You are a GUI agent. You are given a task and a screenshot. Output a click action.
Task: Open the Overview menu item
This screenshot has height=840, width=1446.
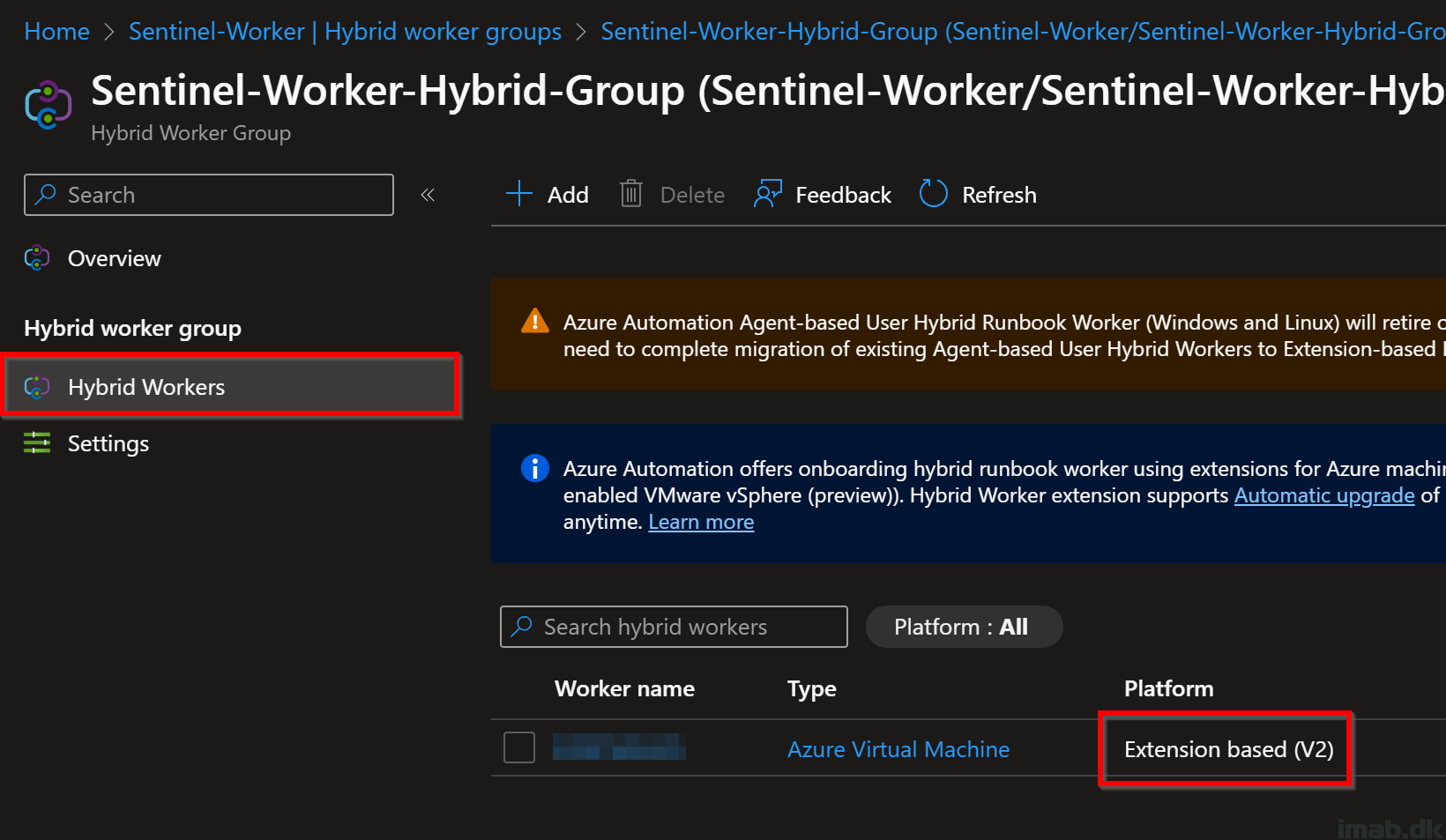[x=115, y=258]
